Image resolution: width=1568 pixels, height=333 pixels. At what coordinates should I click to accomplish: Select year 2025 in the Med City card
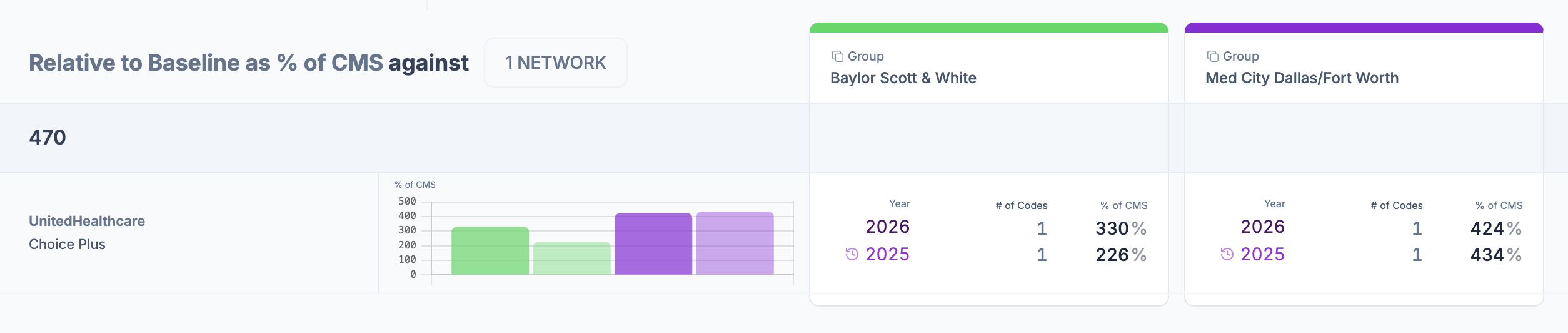tap(1263, 254)
